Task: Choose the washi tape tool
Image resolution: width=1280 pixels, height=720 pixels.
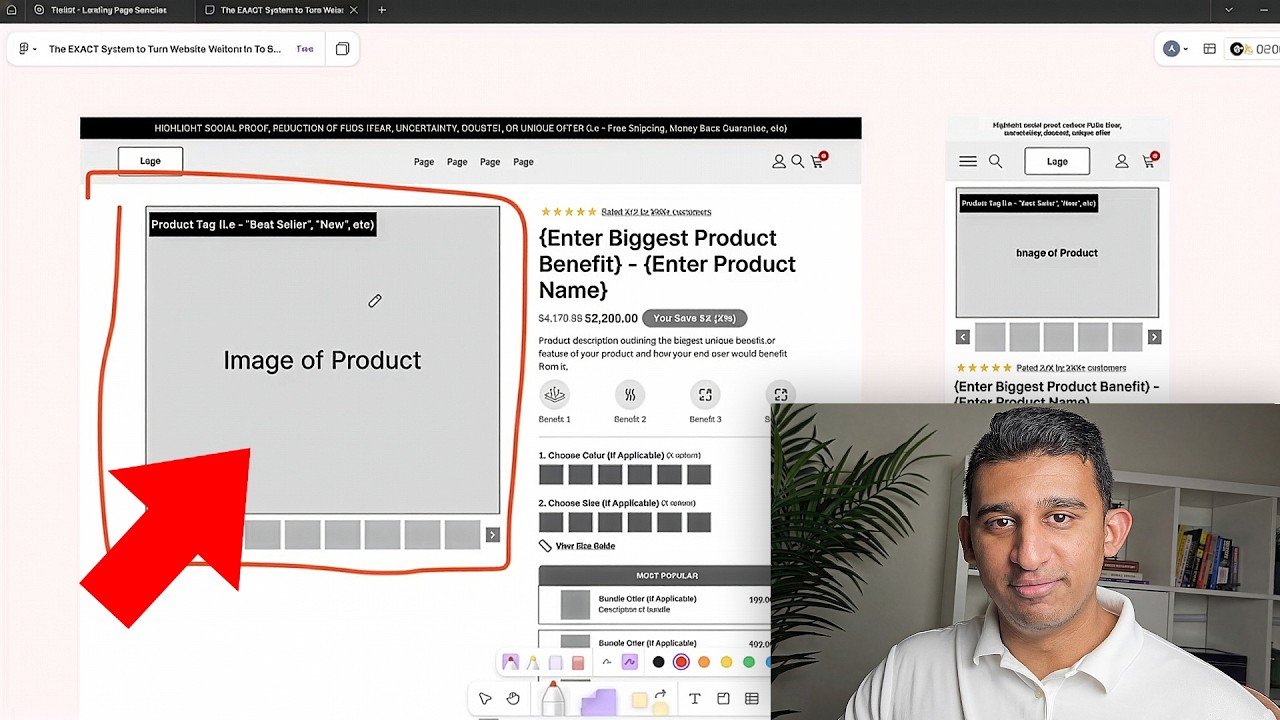Action: (555, 662)
